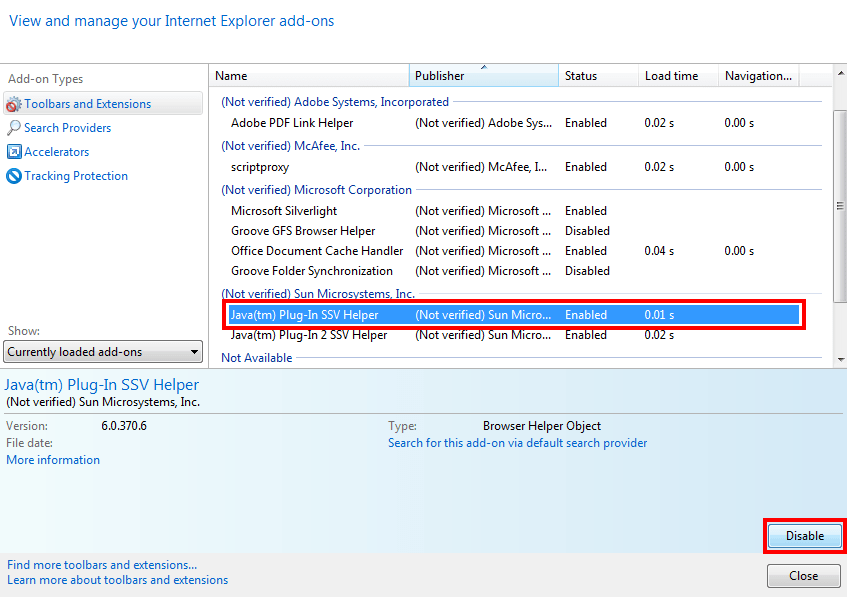Sort by Load time column header
The image size is (847, 597).
point(677,76)
